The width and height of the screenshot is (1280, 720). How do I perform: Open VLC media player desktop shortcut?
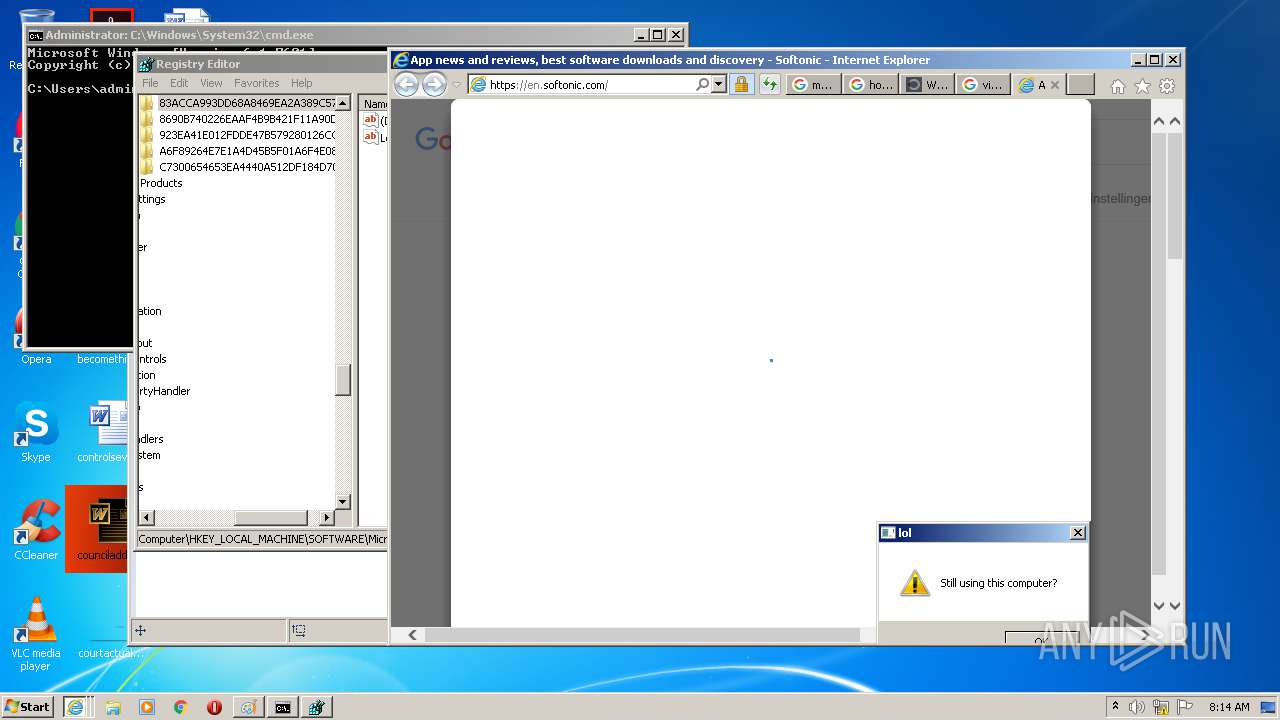tap(36, 634)
